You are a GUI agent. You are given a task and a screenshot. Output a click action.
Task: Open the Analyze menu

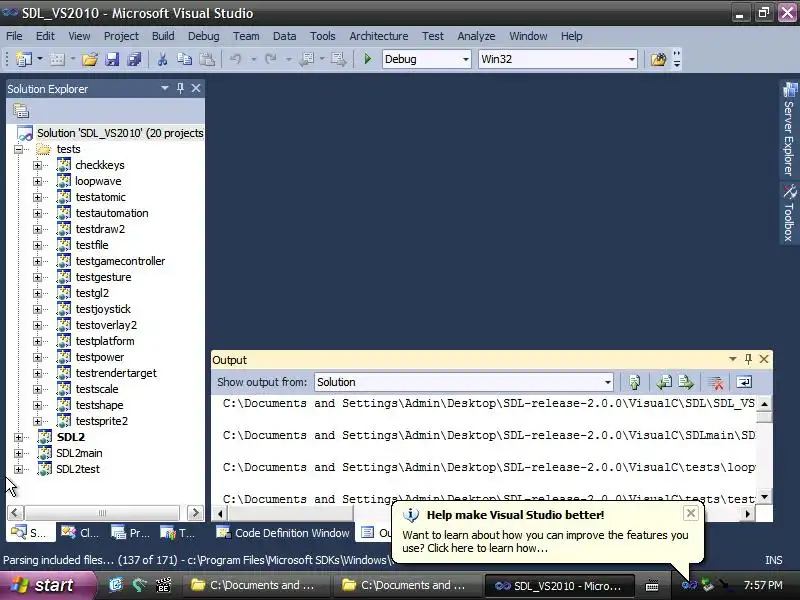click(476, 36)
